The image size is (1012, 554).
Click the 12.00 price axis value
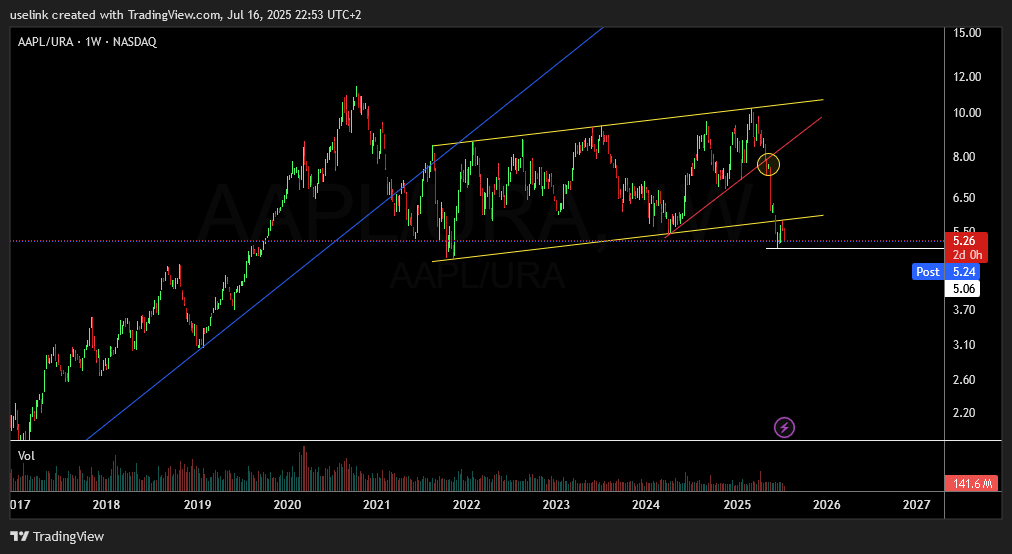pyautogui.click(x=967, y=77)
